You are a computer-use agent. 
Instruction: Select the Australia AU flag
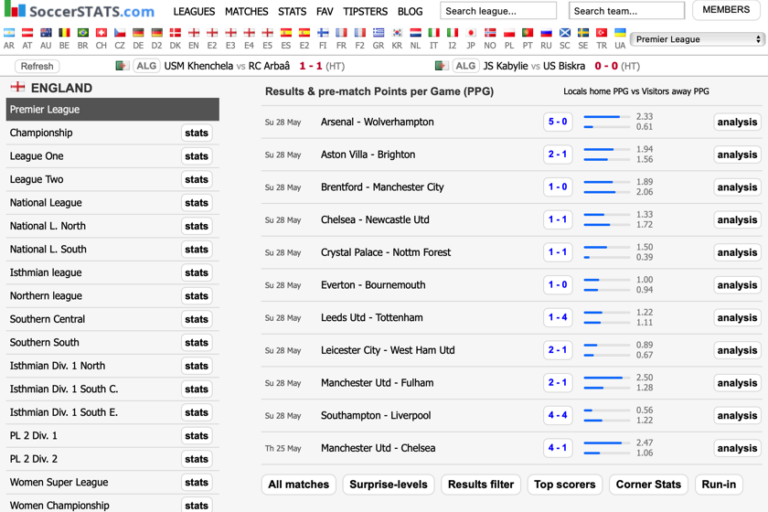coord(46,33)
